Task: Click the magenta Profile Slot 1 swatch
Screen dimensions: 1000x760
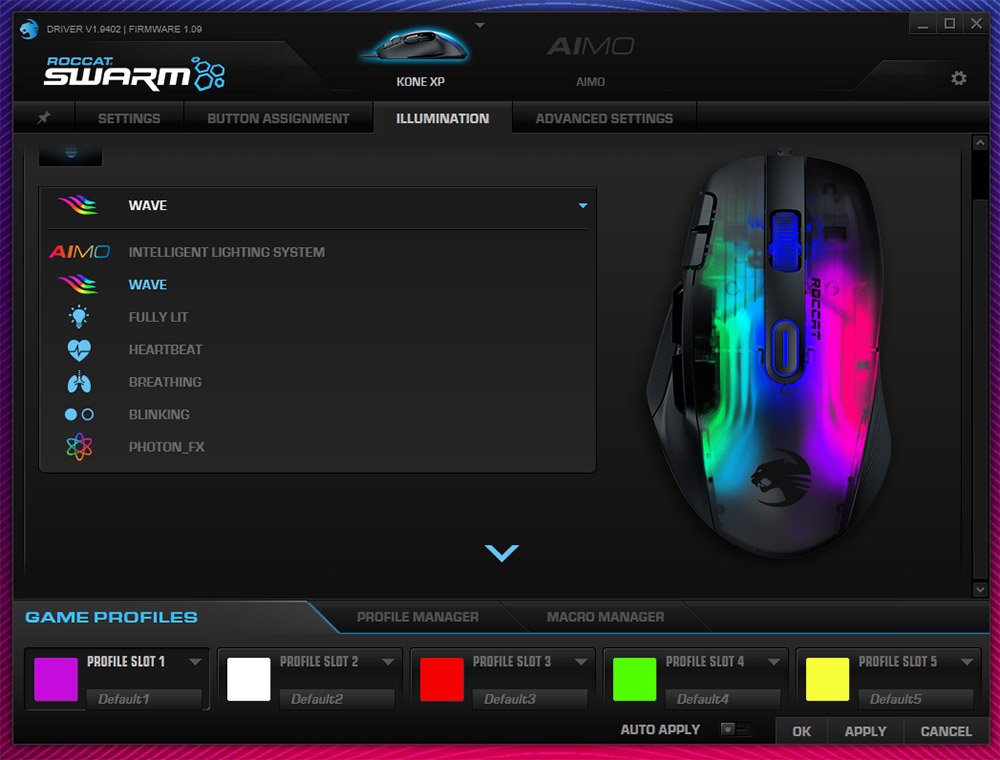Action: (x=56, y=680)
